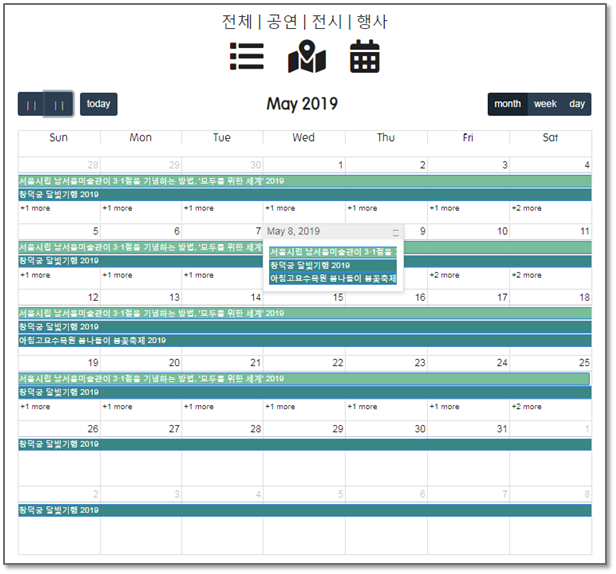The width and height of the screenshot is (616, 574).
Task: Expand '+1 more' under May 24
Action: coord(444,407)
